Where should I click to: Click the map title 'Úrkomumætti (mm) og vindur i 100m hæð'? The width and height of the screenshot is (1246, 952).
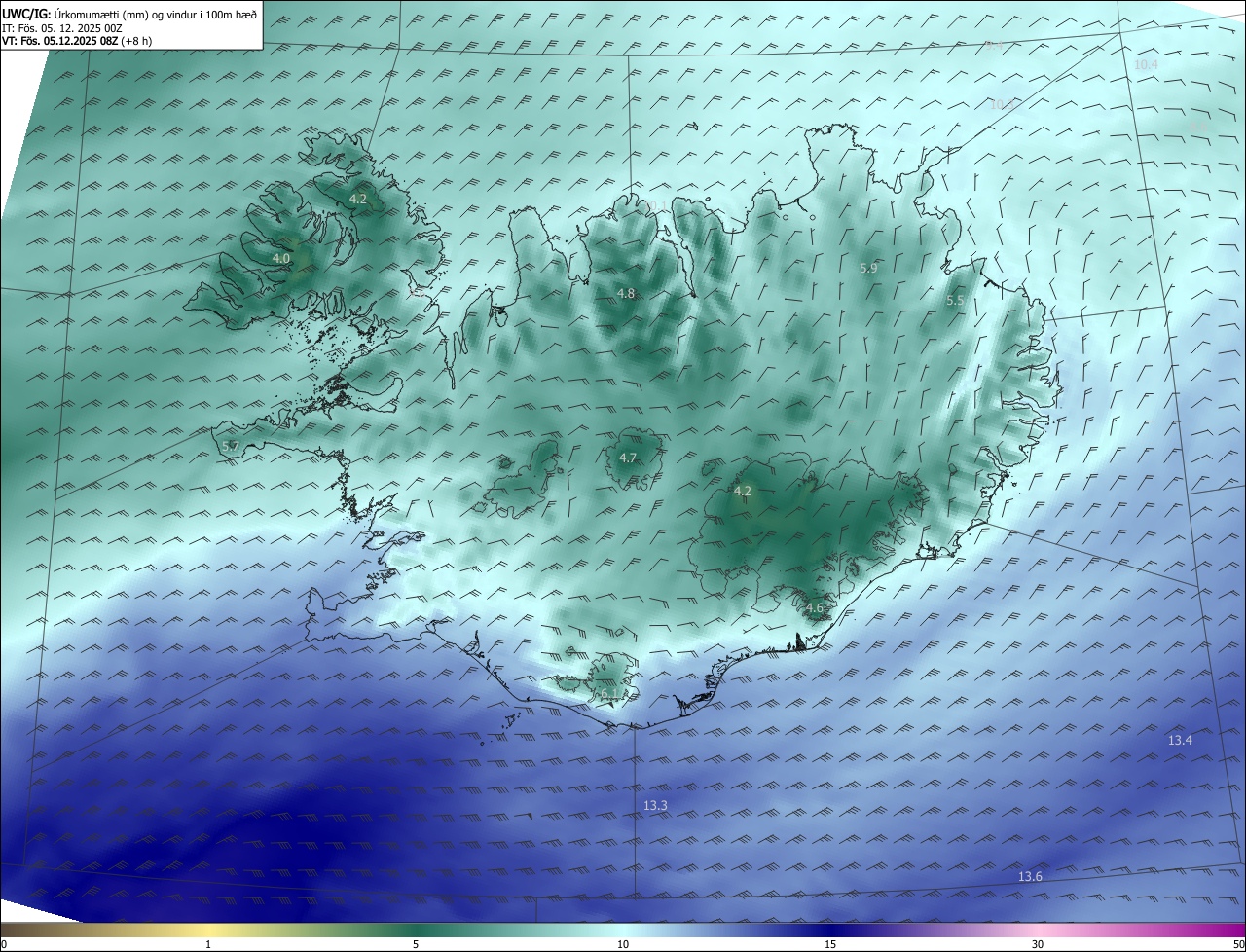(x=156, y=15)
